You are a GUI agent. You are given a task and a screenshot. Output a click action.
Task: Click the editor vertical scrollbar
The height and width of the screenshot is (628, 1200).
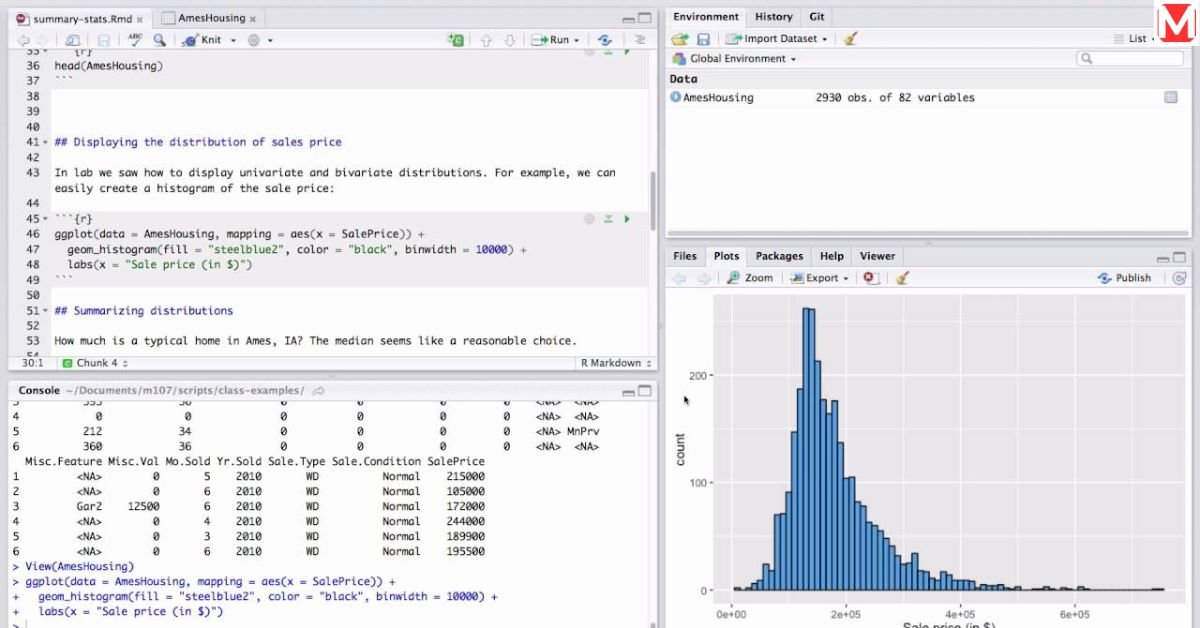click(x=654, y=200)
